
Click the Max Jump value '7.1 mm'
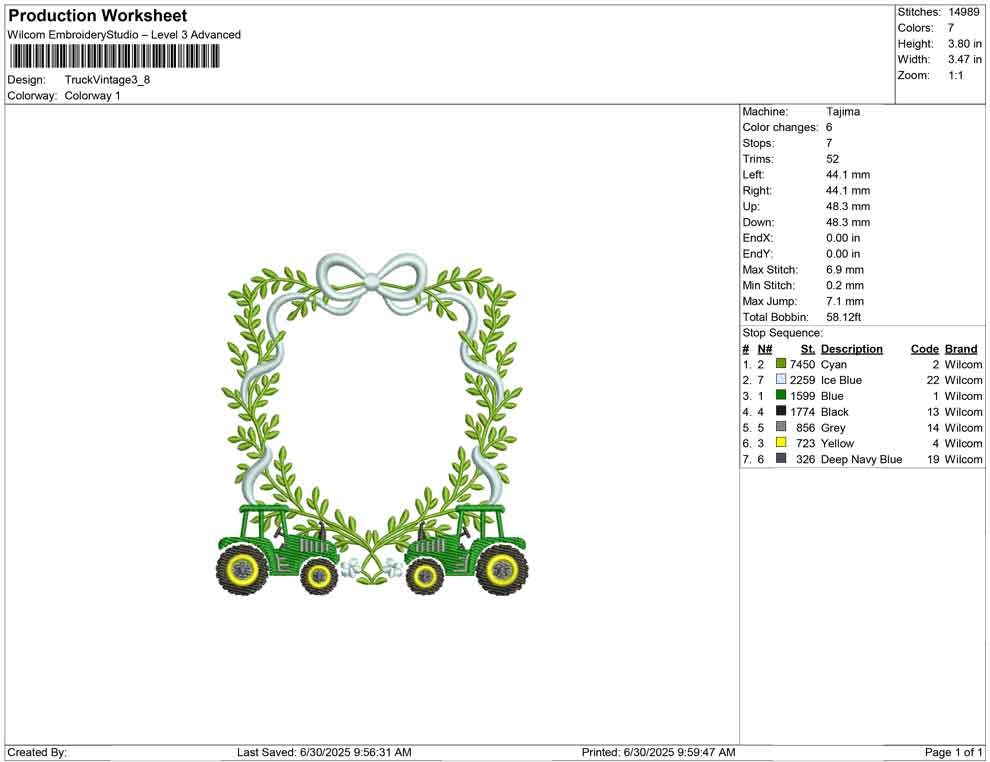tap(843, 301)
